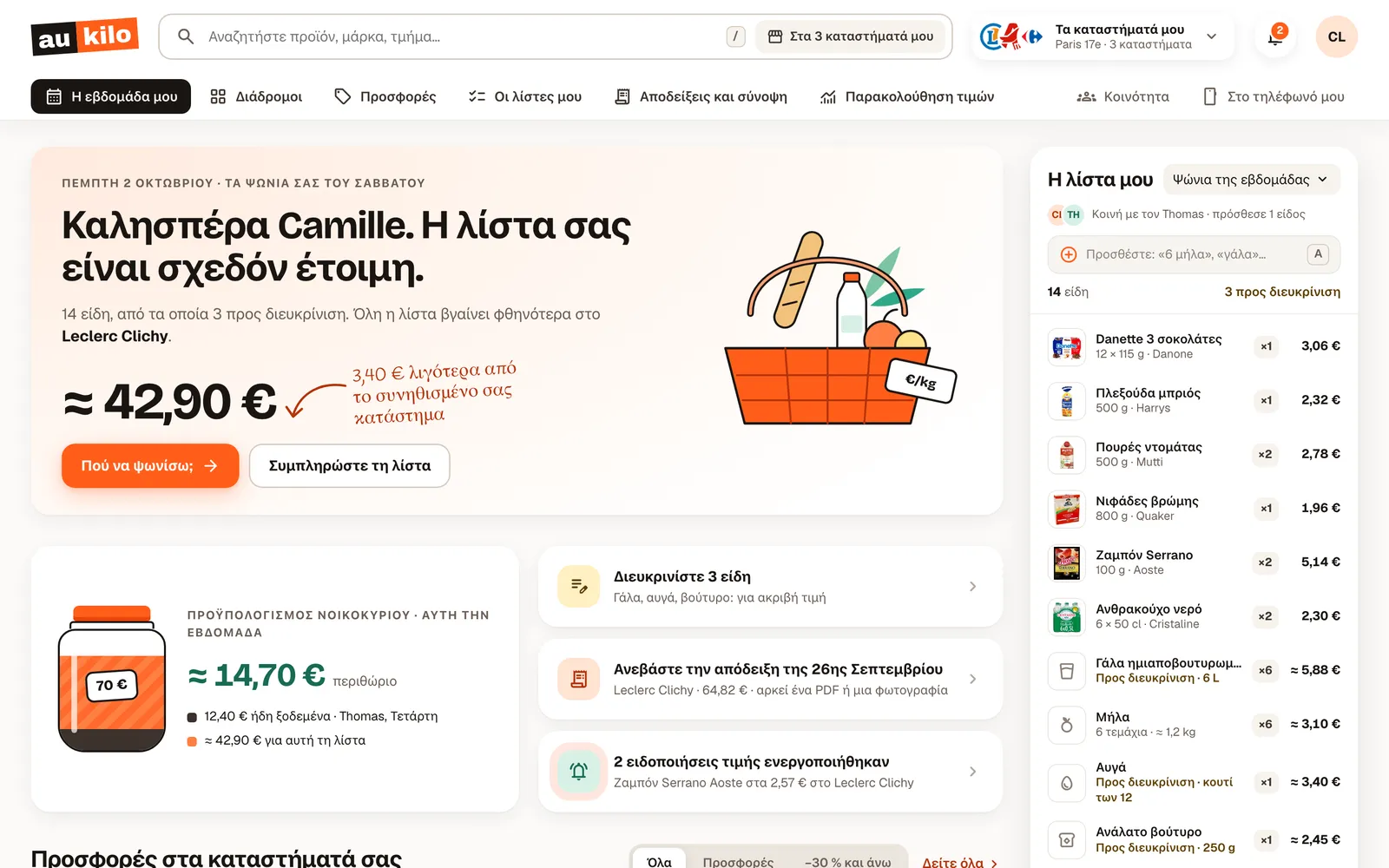Expand the upload receipt card chevron
1389x868 pixels.
click(972, 679)
